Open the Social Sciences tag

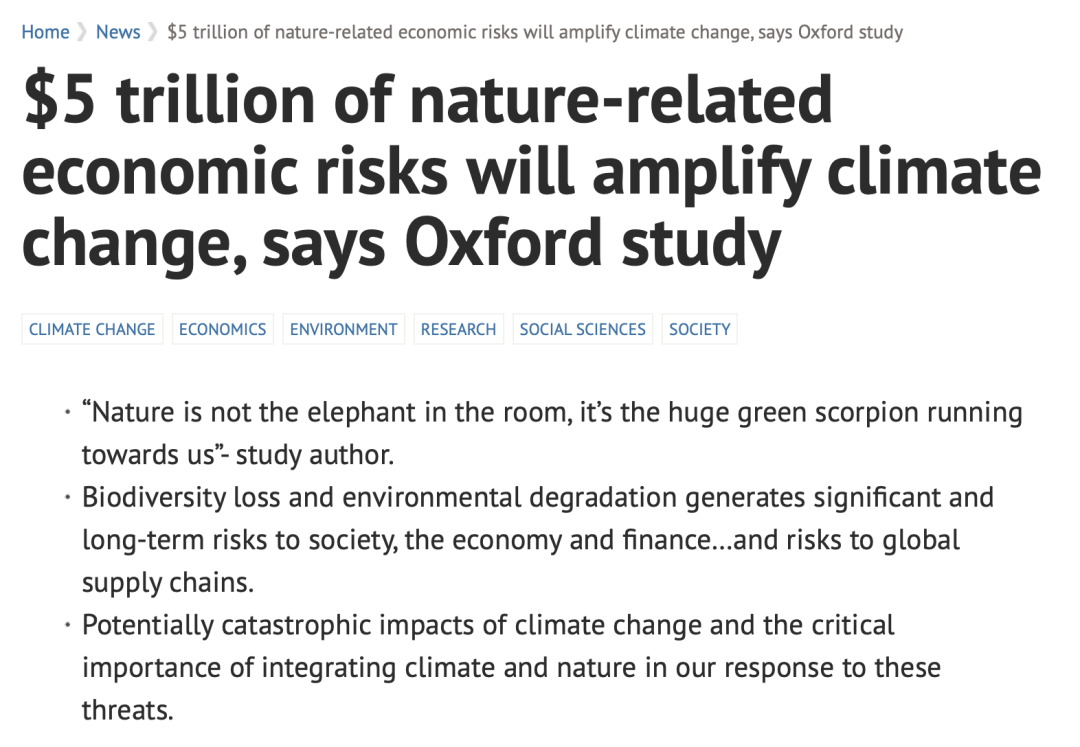tap(583, 329)
